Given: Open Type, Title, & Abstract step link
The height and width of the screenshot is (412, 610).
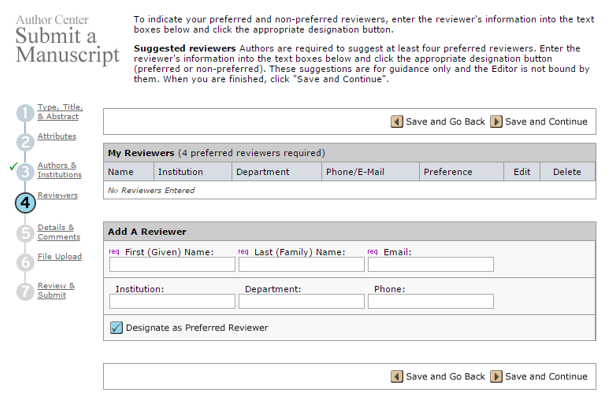Looking at the screenshot, I should click(60, 111).
